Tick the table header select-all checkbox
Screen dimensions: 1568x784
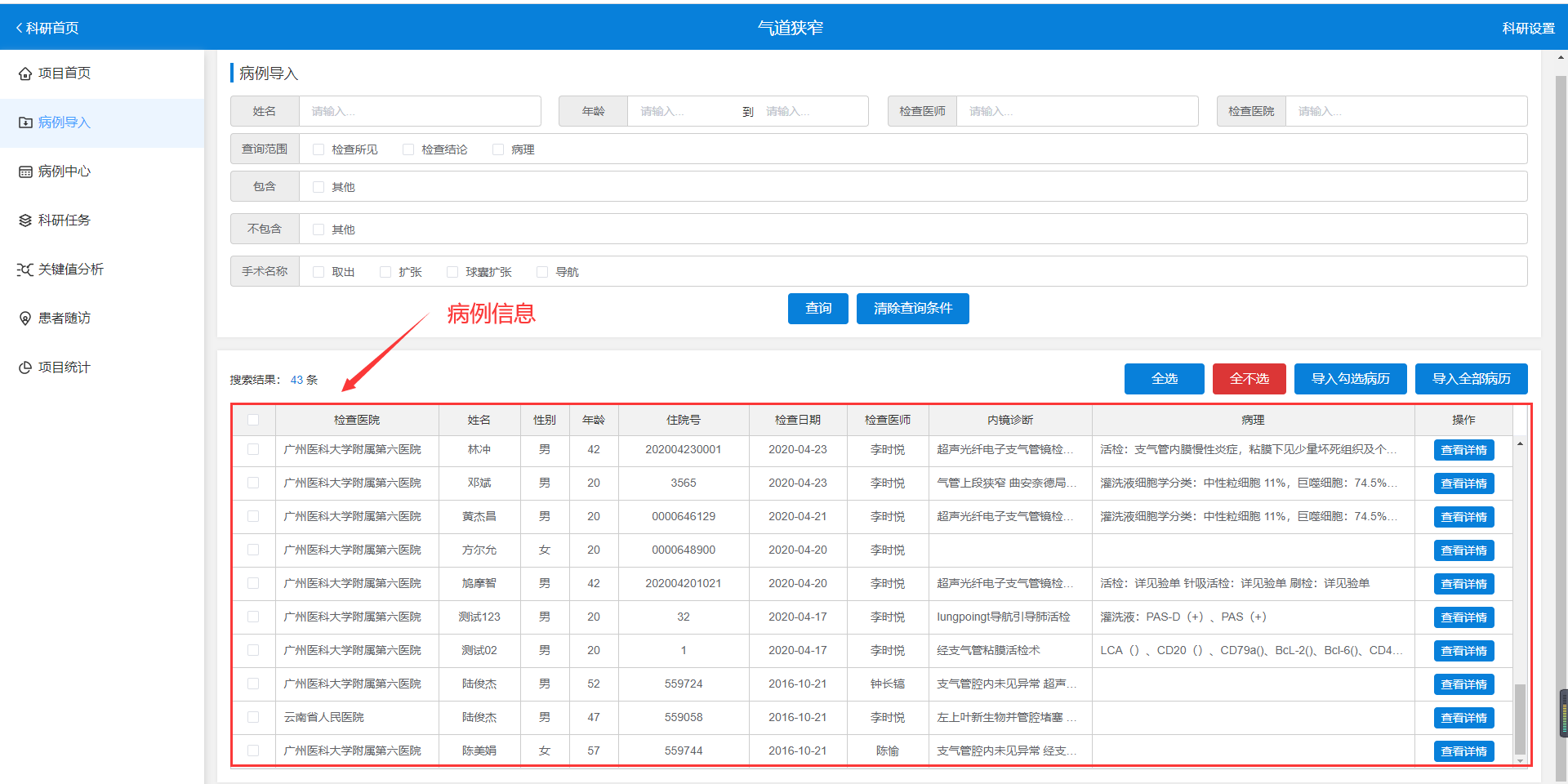[253, 420]
